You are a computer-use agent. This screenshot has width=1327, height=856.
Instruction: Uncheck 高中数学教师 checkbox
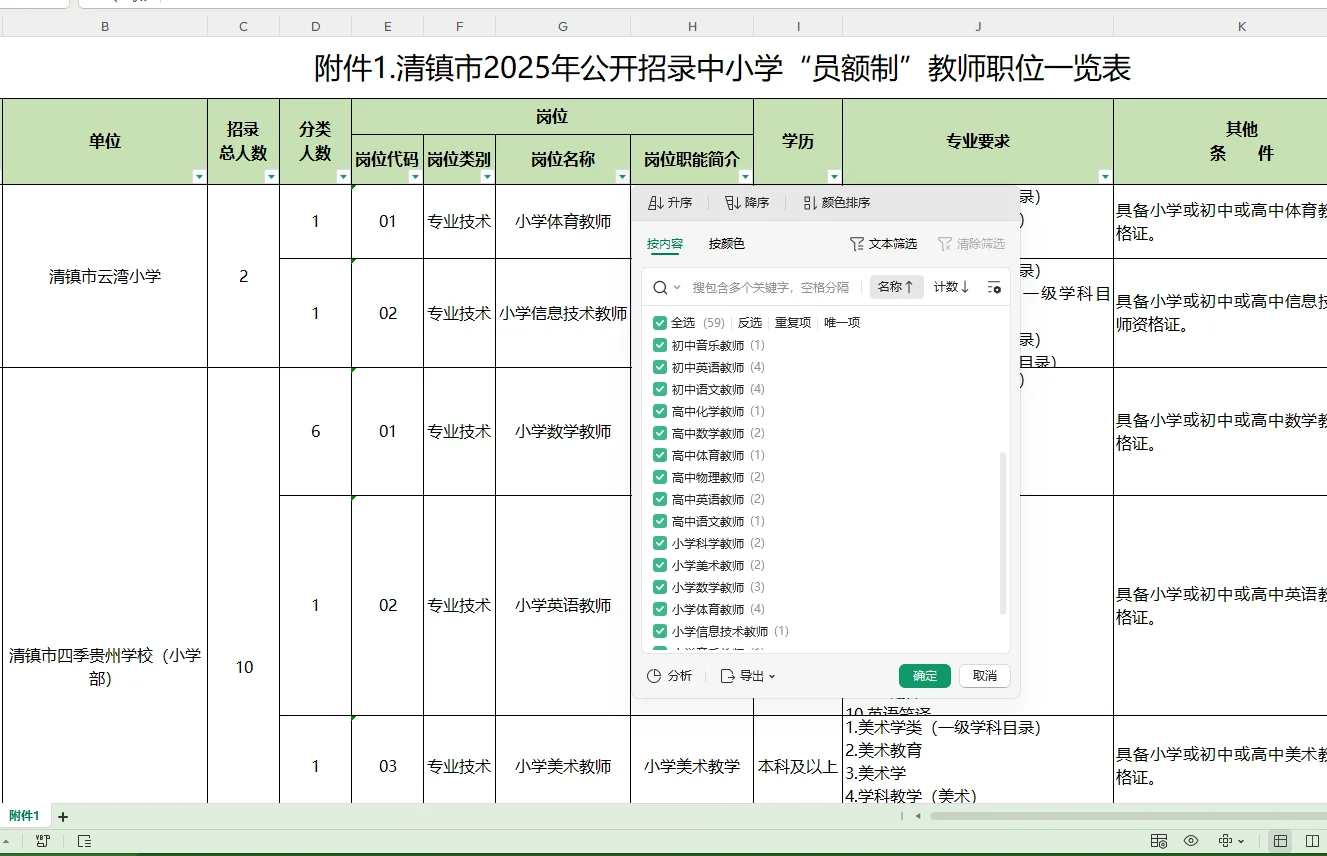coord(660,433)
